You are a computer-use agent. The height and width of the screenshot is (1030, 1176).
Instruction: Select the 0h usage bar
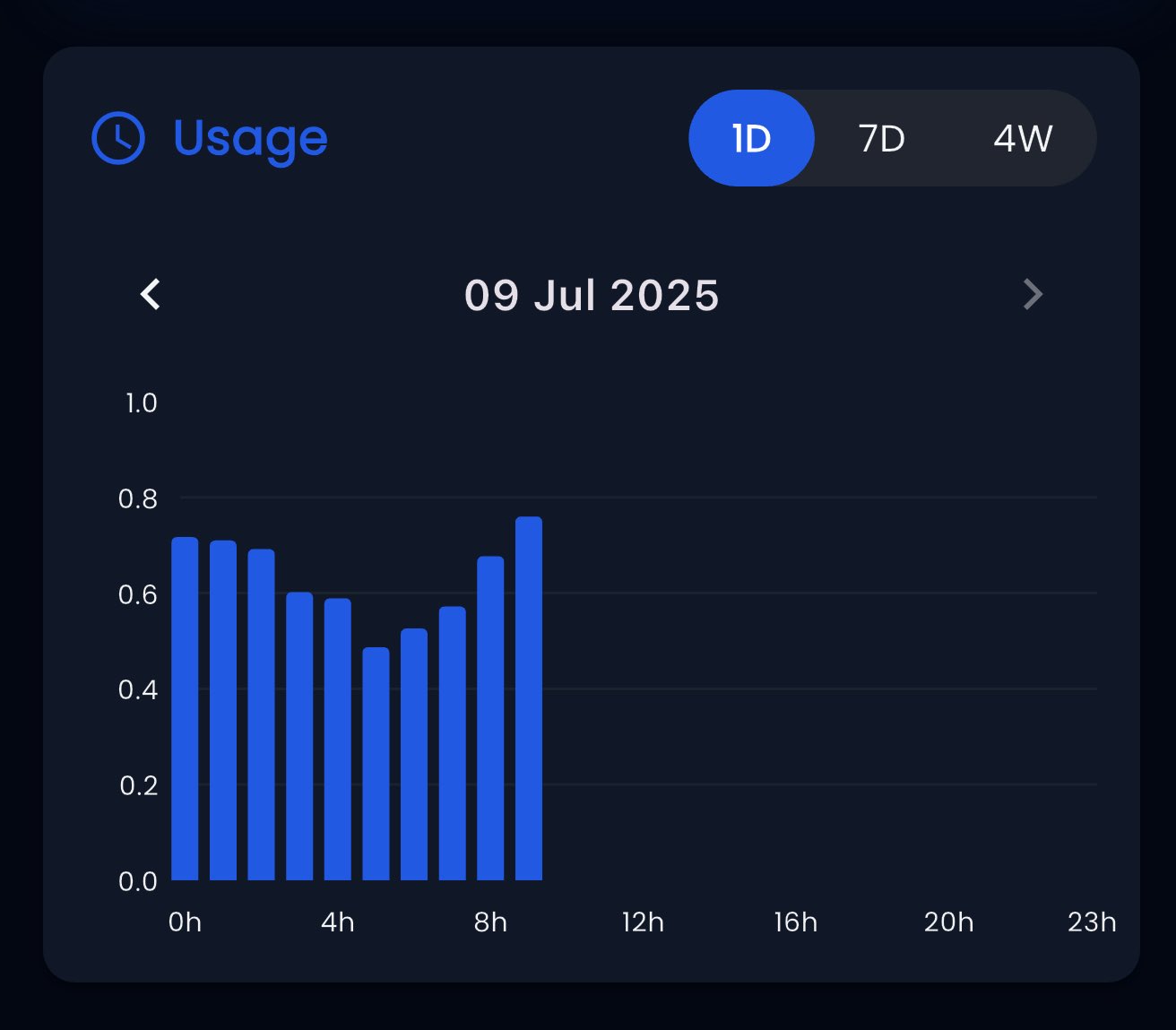click(x=185, y=709)
